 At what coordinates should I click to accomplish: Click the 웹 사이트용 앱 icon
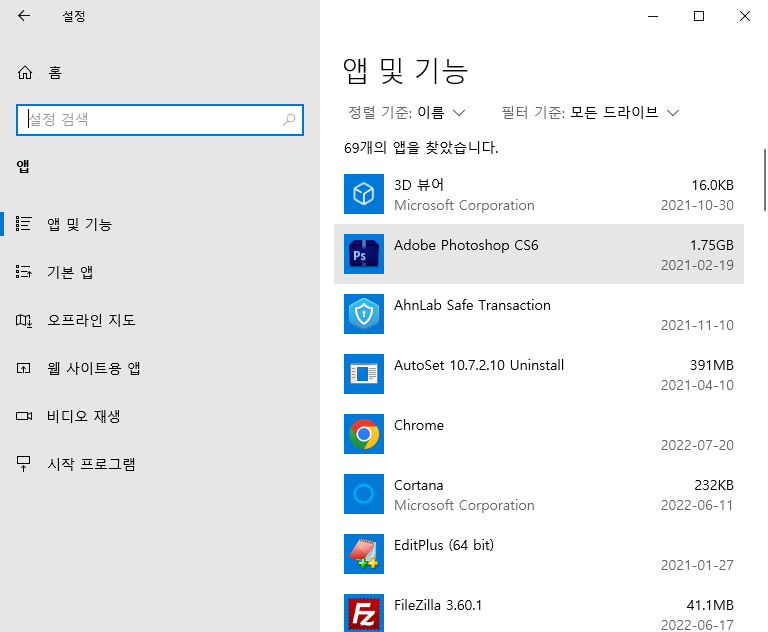(24, 368)
